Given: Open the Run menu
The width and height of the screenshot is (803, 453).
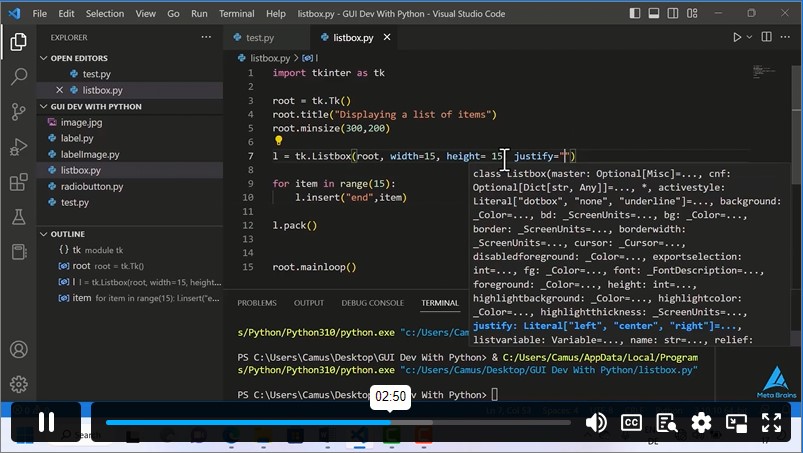Looking at the screenshot, I should pyautogui.click(x=199, y=14).
